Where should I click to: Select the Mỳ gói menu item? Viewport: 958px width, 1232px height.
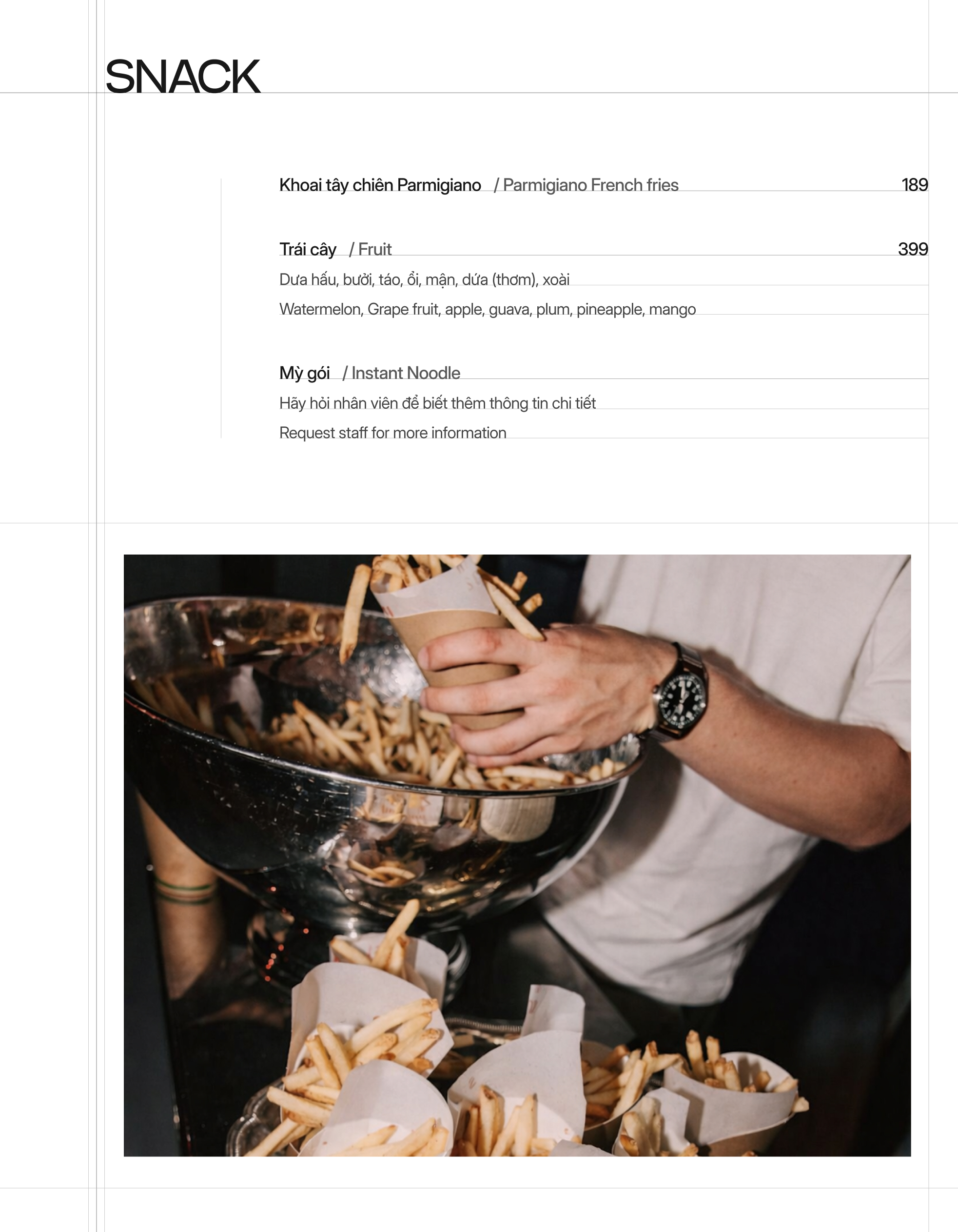(305, 373)
